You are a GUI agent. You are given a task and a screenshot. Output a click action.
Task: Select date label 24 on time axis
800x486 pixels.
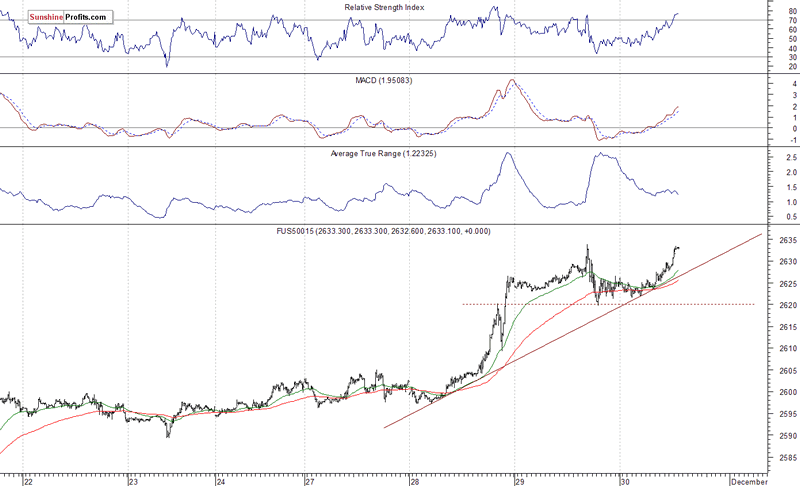(x=221, y=481)
